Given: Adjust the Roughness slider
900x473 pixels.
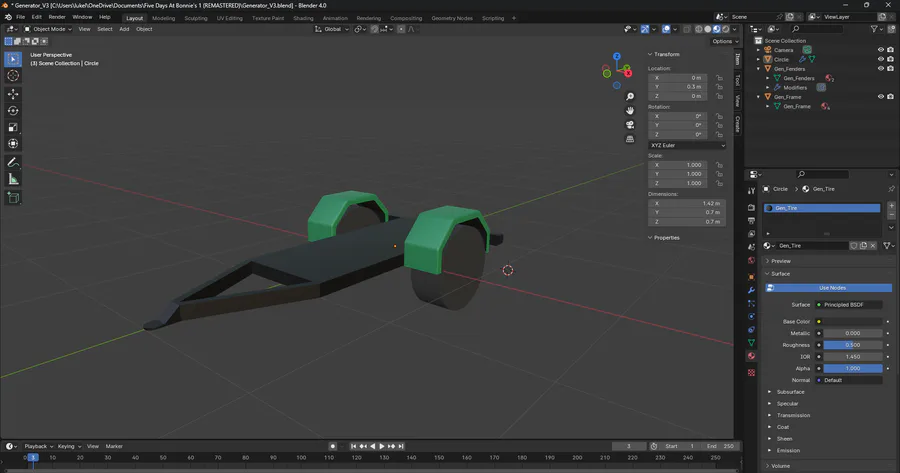Looking at the screenshot, I should point(853,345).
